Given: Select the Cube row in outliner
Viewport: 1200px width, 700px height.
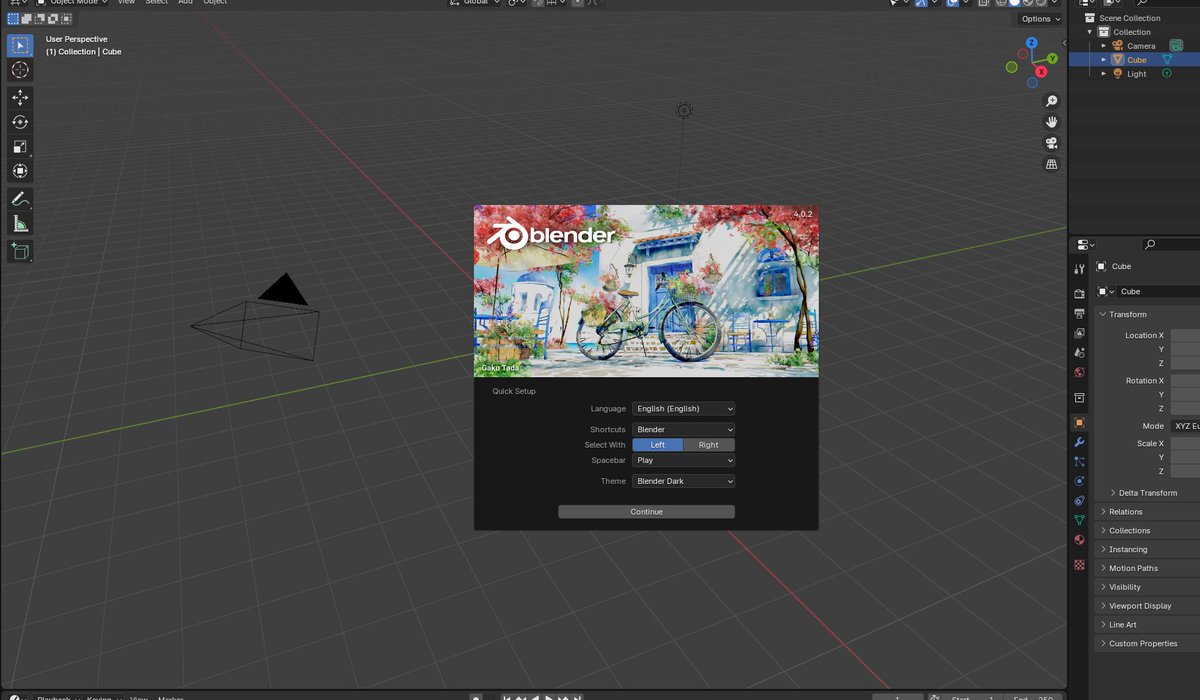Looking at the screenshot, I should [1134, 60].
